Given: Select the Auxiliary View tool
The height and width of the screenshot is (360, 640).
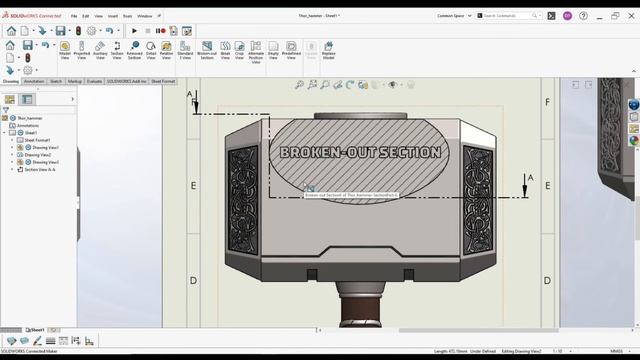Looking at the screenshot, I should (100, 51).
